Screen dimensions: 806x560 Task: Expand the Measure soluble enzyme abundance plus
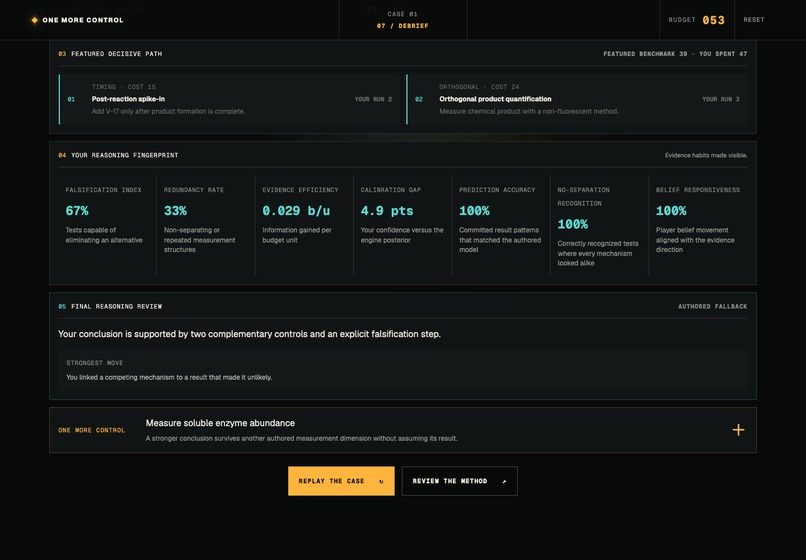738,430
